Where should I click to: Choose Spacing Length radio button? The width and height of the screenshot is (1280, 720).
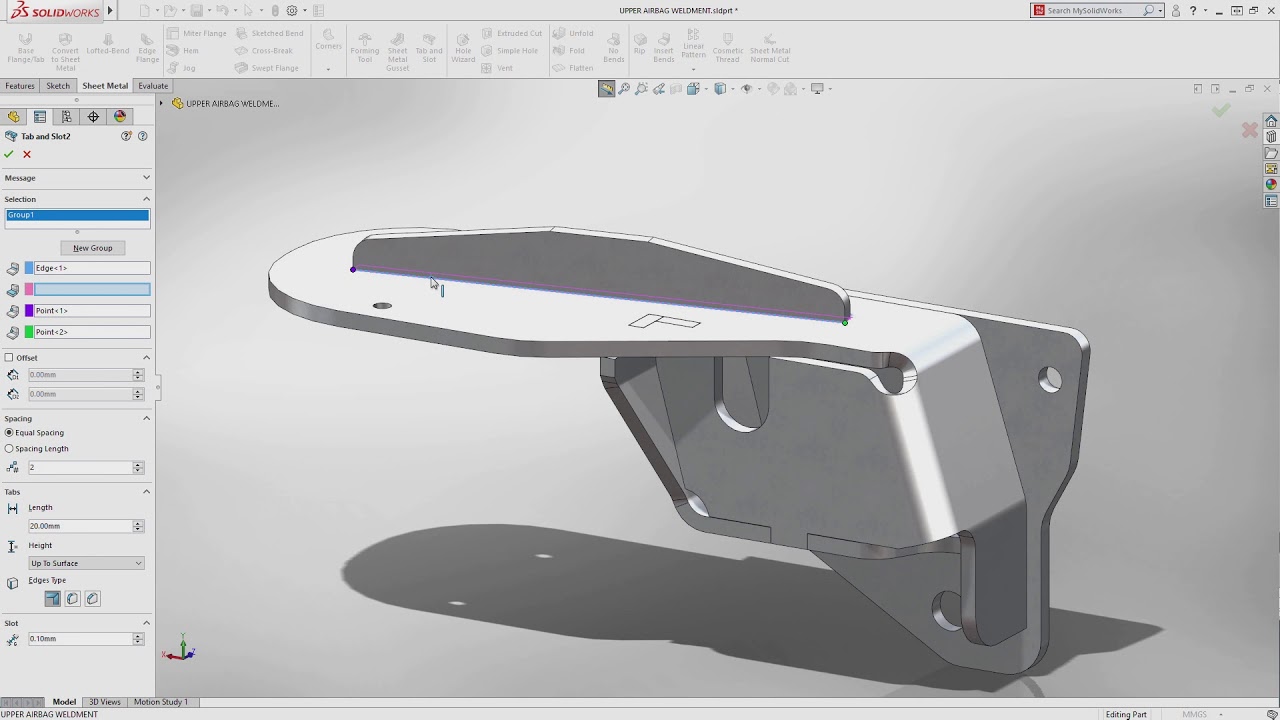9,448
